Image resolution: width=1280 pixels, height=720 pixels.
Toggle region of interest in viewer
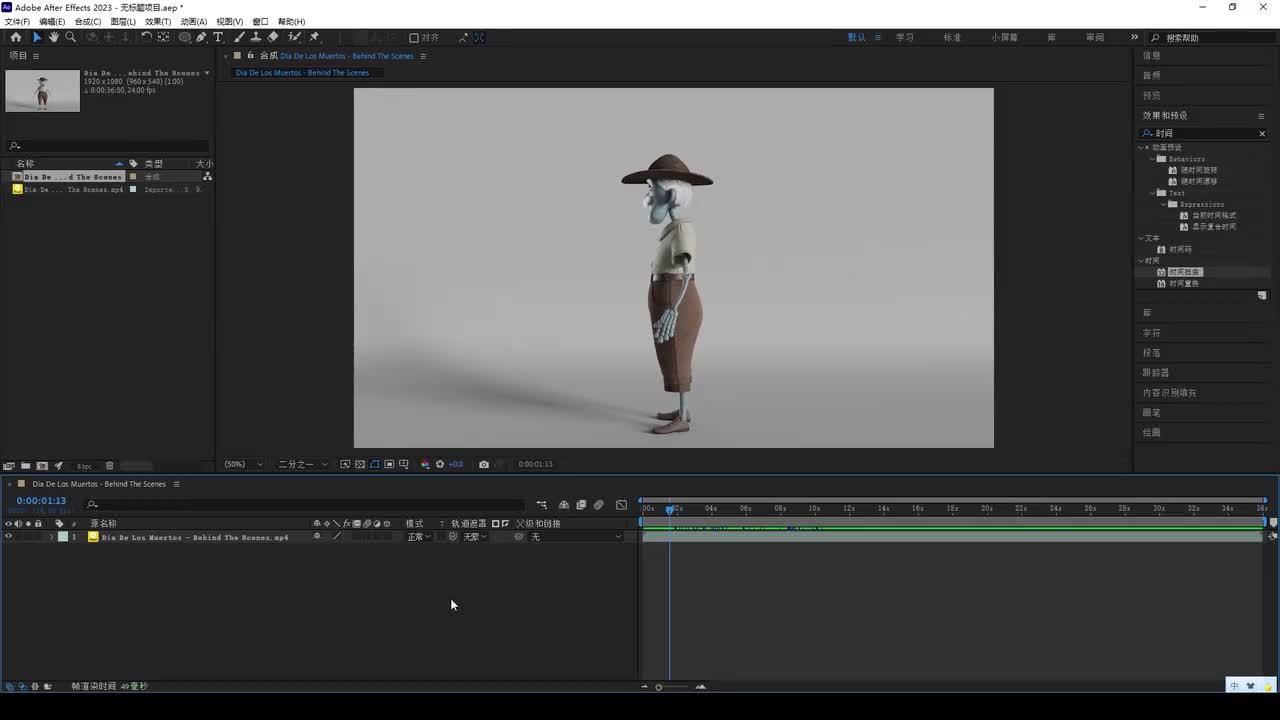pyautogui.click(x=389, y=464)
